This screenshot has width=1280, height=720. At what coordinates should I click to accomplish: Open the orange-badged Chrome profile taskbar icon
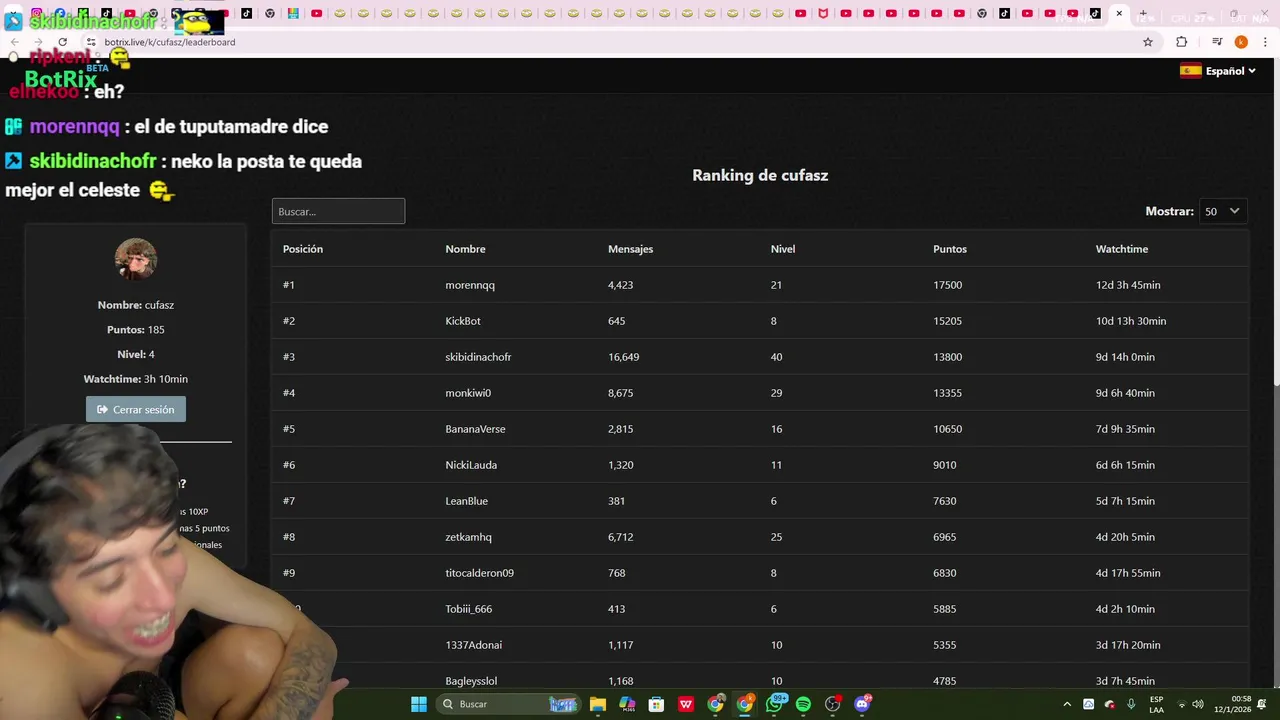745,704
